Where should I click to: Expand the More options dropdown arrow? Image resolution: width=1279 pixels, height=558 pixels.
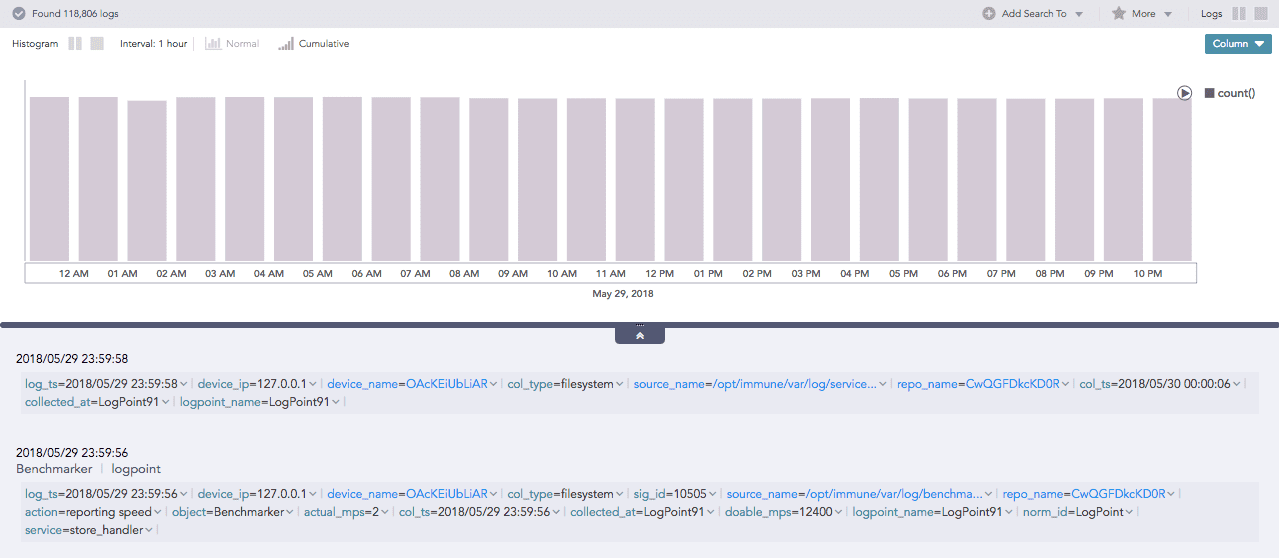[x=1168, y=15]
